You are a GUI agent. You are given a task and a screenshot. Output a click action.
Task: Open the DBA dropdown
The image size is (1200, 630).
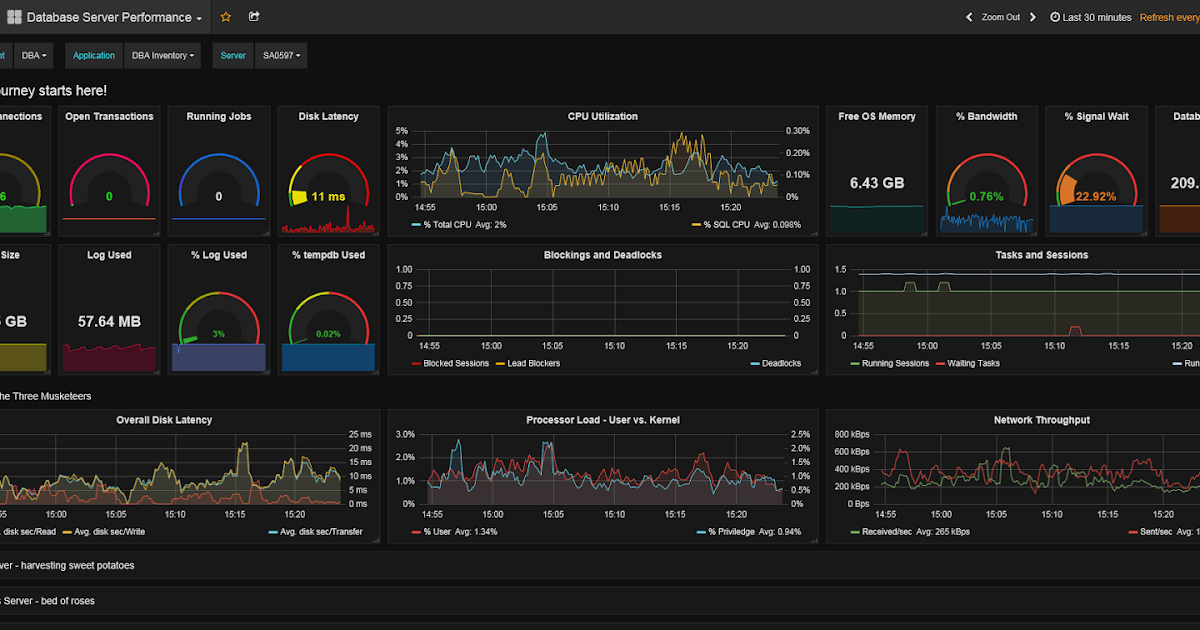click(34, 55)
